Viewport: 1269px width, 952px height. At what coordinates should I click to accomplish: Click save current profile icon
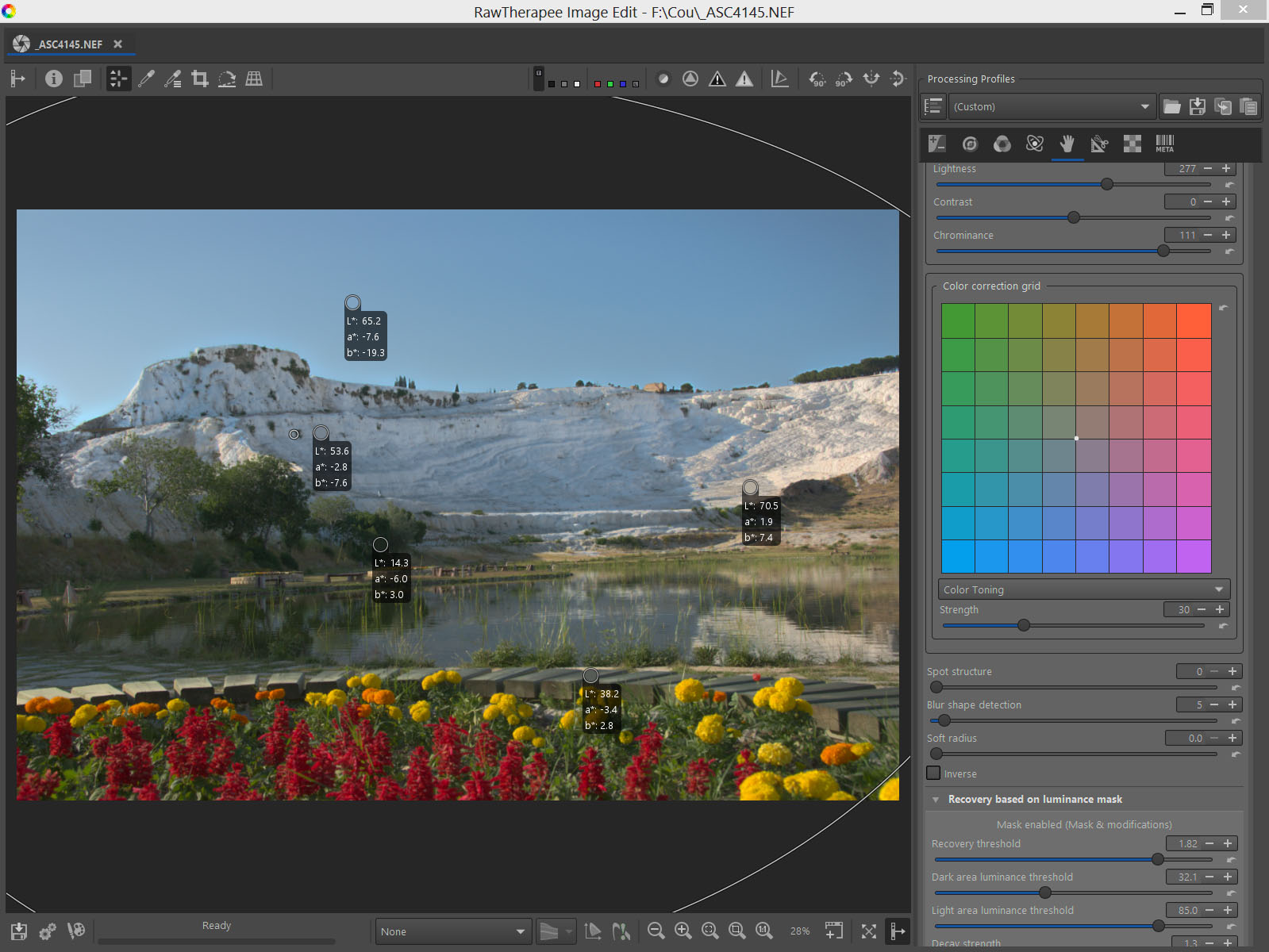tap(1198, 106)
